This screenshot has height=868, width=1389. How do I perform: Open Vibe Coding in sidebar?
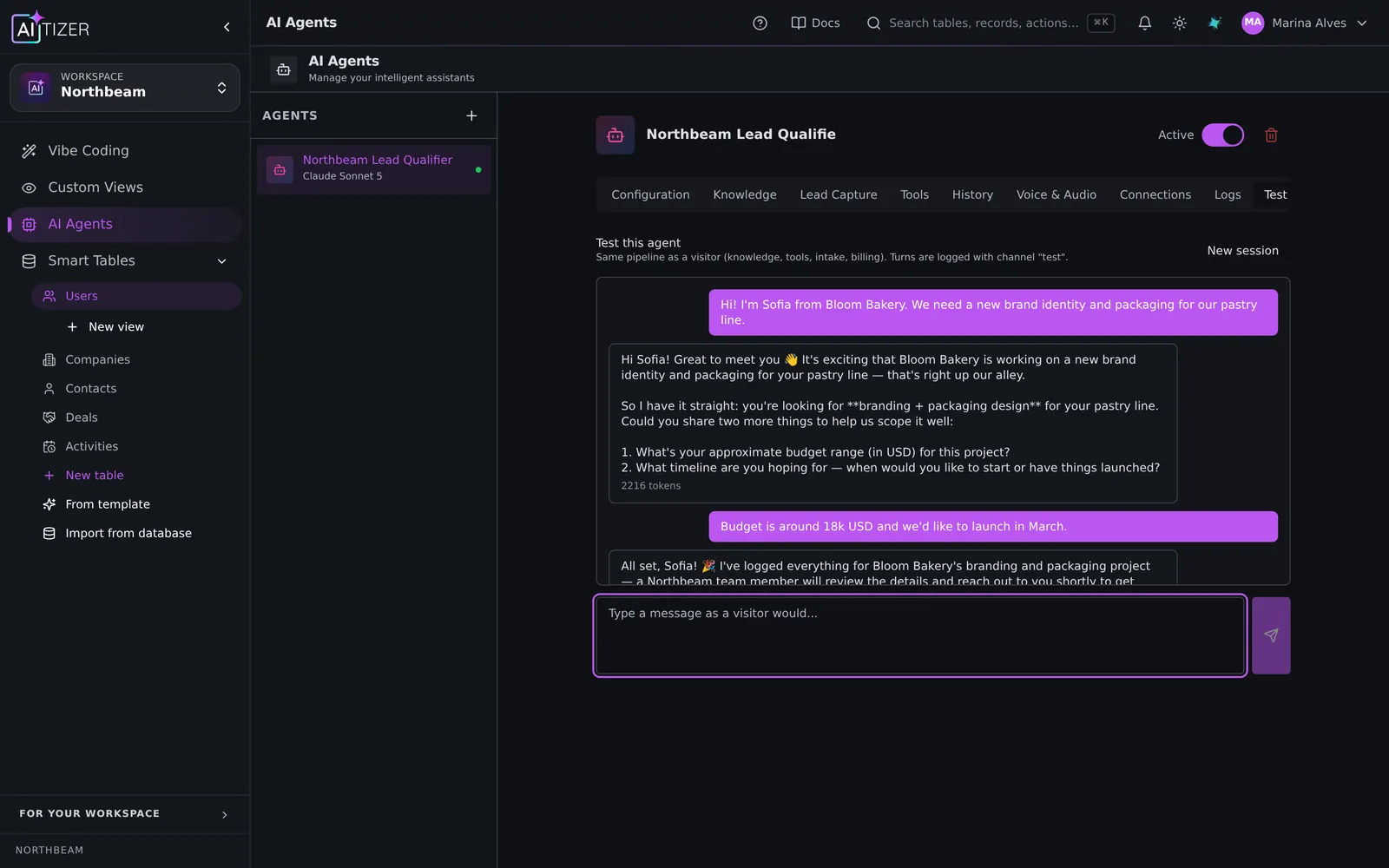click(x=125, y=151)
